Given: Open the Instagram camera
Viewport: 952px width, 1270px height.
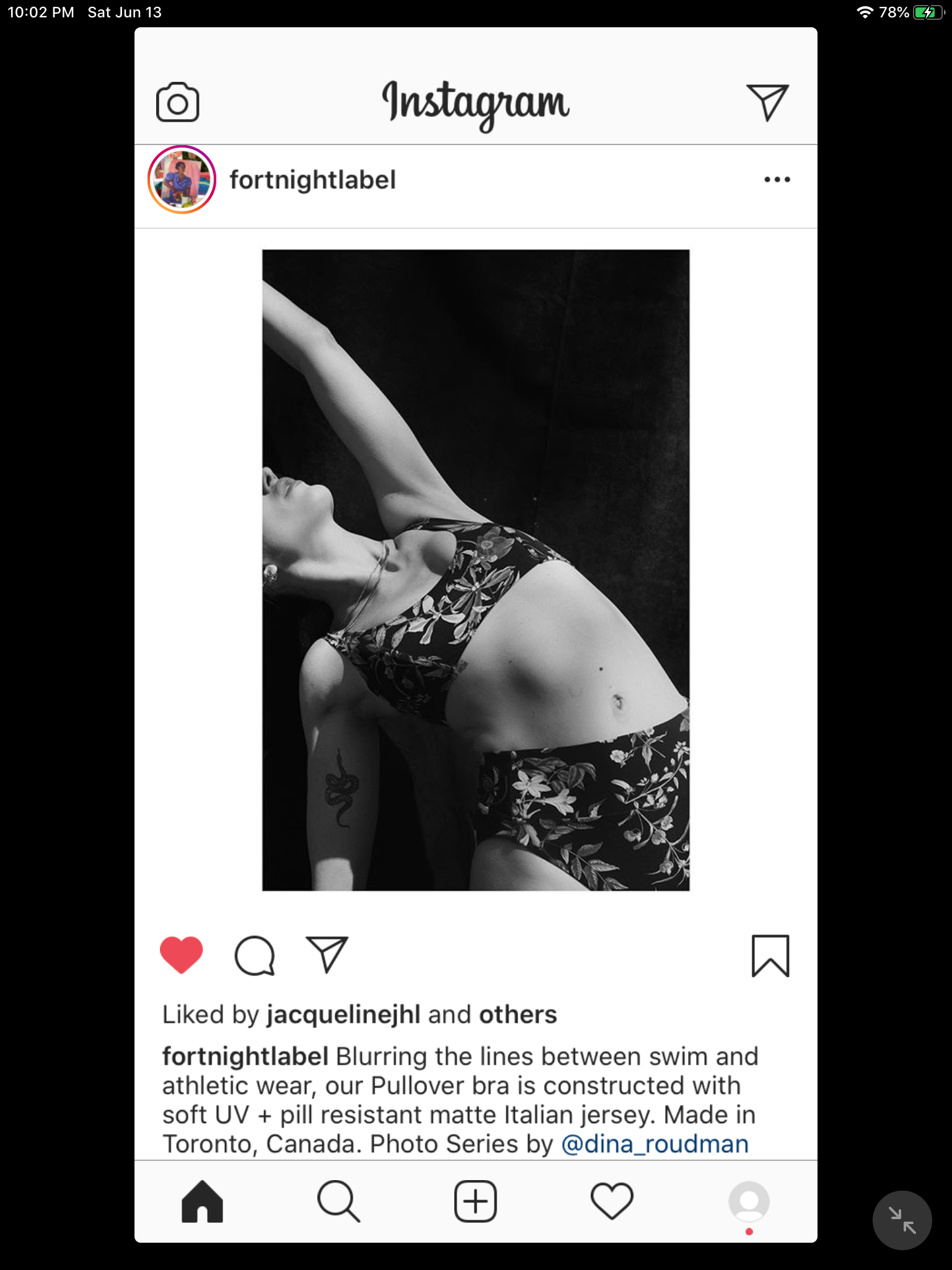Looking at the screenshot, I should (x=177, y=102).
